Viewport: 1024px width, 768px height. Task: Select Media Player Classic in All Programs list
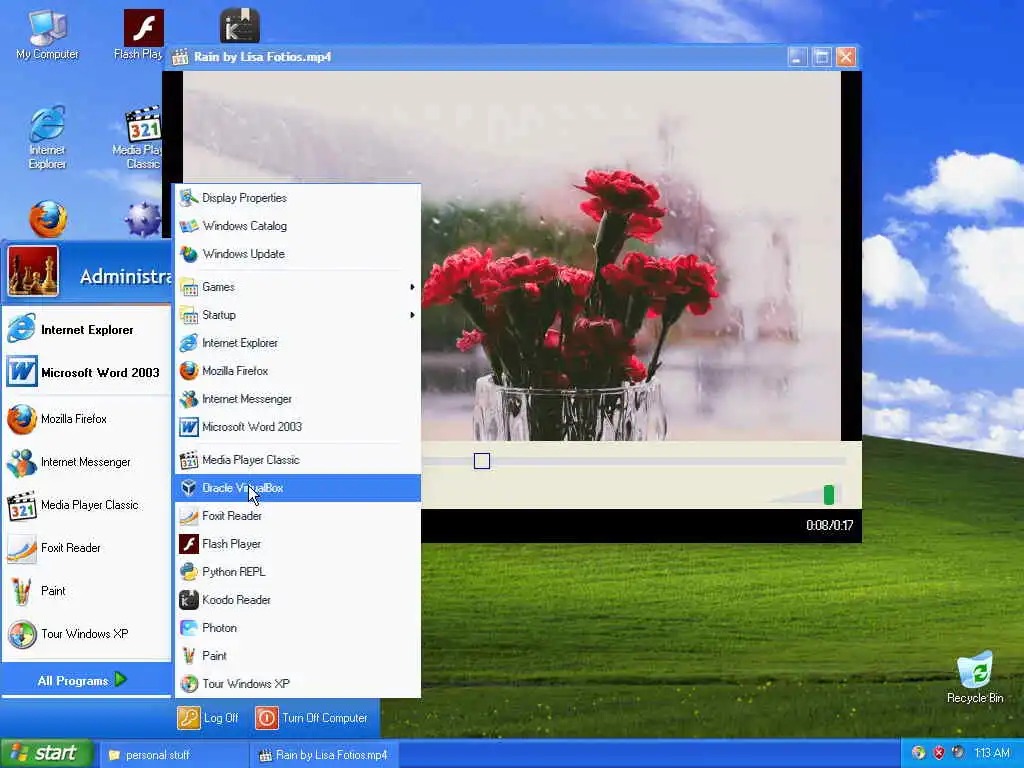pos(298,460)
